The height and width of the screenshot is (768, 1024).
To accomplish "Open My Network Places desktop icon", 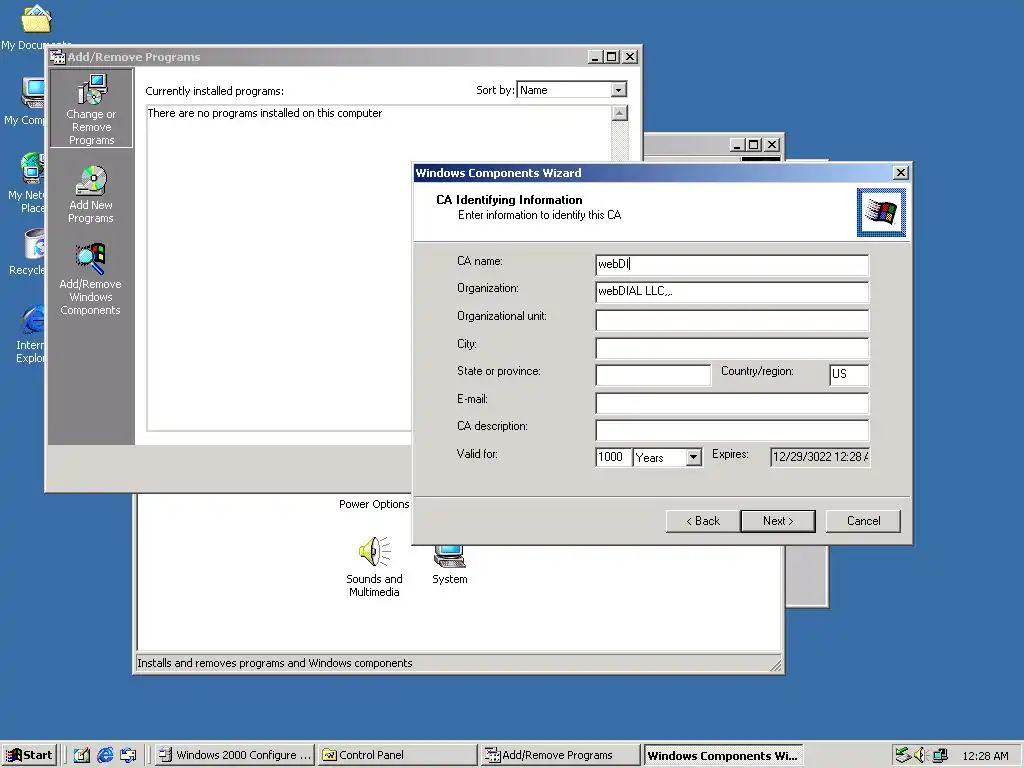I will [29, 183].
